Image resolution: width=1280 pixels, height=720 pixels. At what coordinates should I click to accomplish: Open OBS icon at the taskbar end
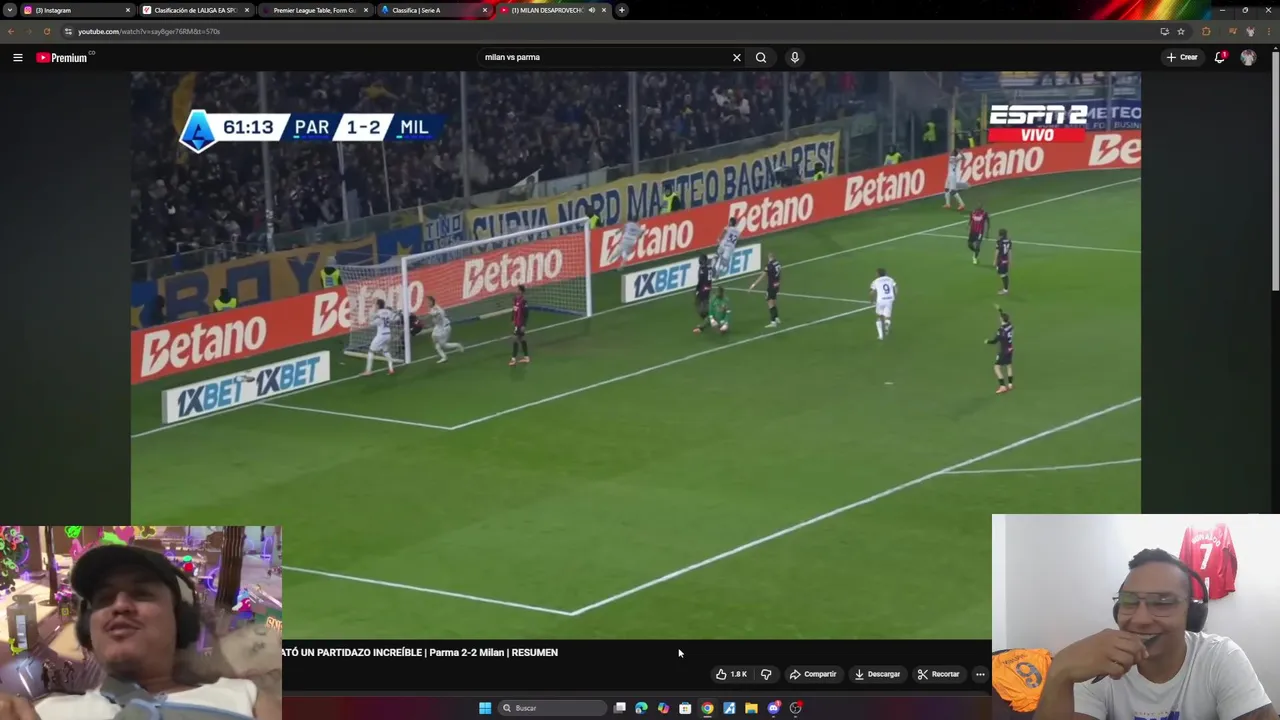[x=795, y=708]
